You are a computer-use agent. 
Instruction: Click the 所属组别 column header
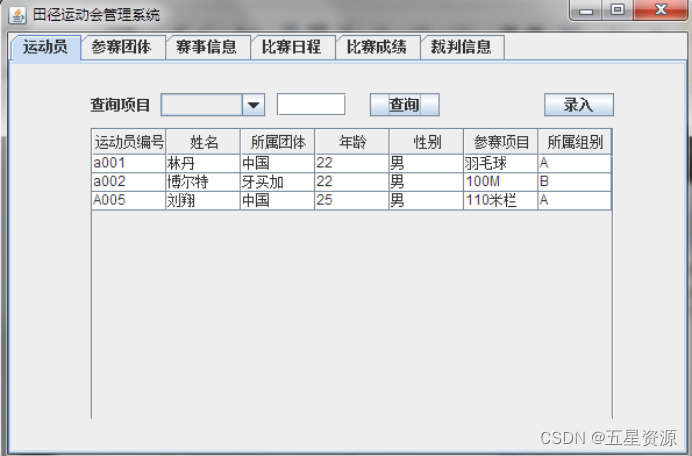click(575, 142)
